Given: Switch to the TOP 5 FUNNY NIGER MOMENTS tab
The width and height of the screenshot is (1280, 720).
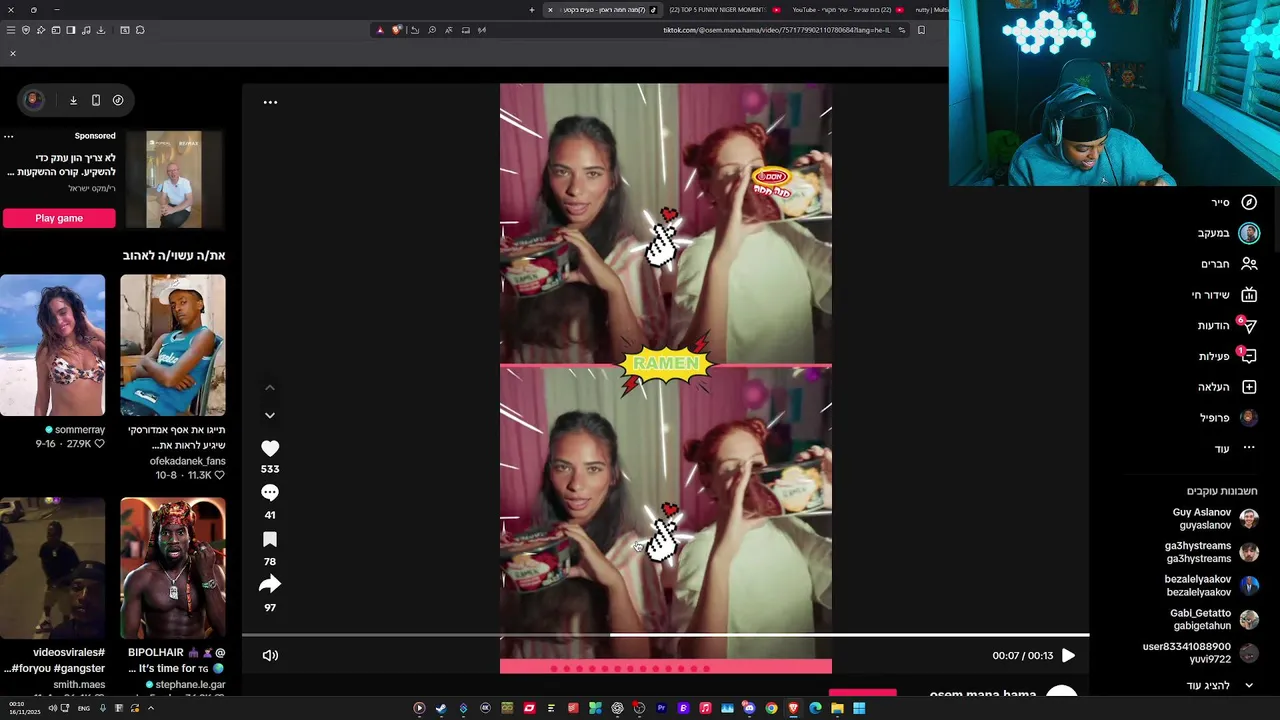Looking at the screenshot, I should point(722,10).
